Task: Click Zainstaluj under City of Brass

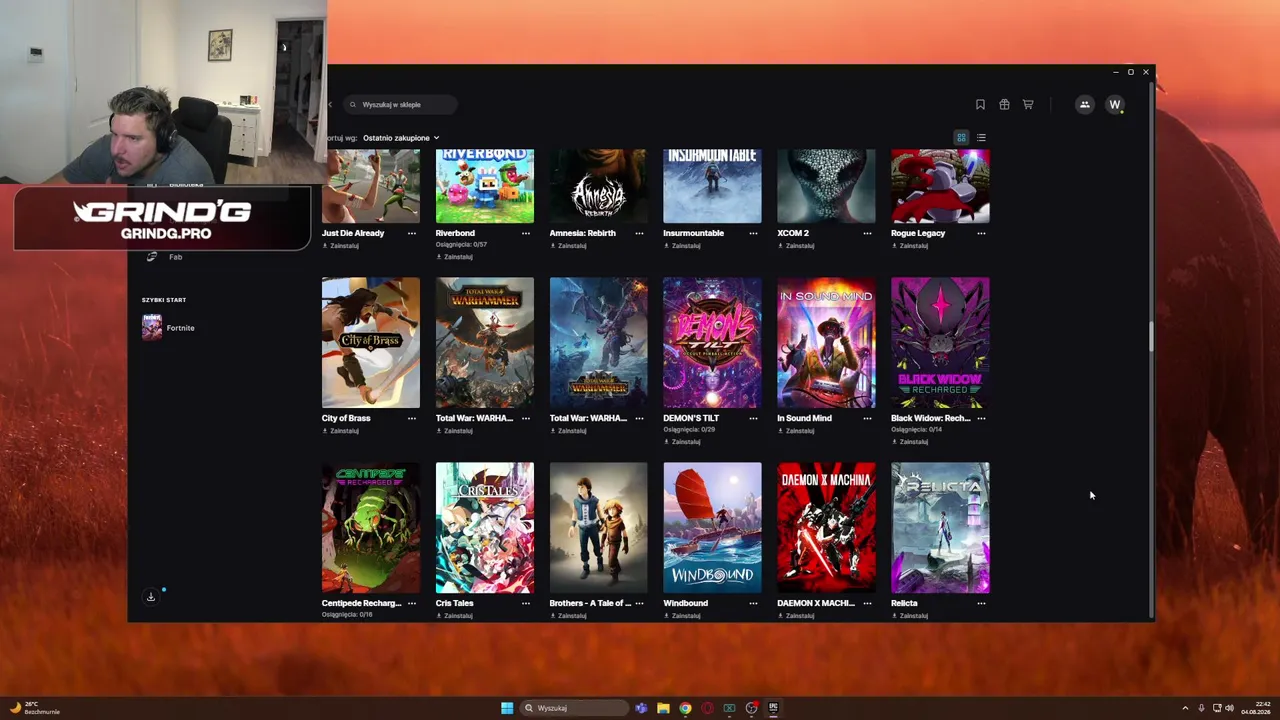Action: click(x=341, y=431)
